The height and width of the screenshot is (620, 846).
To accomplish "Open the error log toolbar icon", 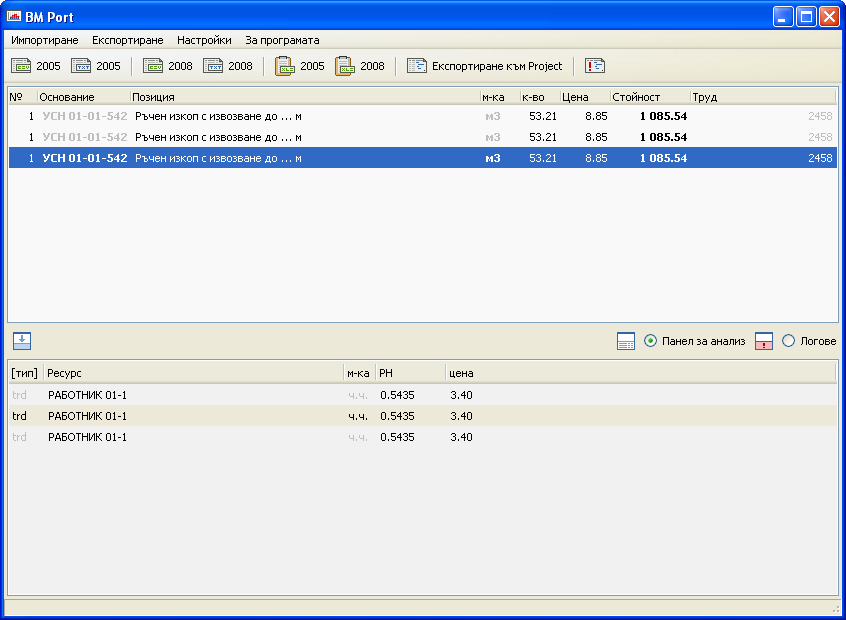I will 595,66.
